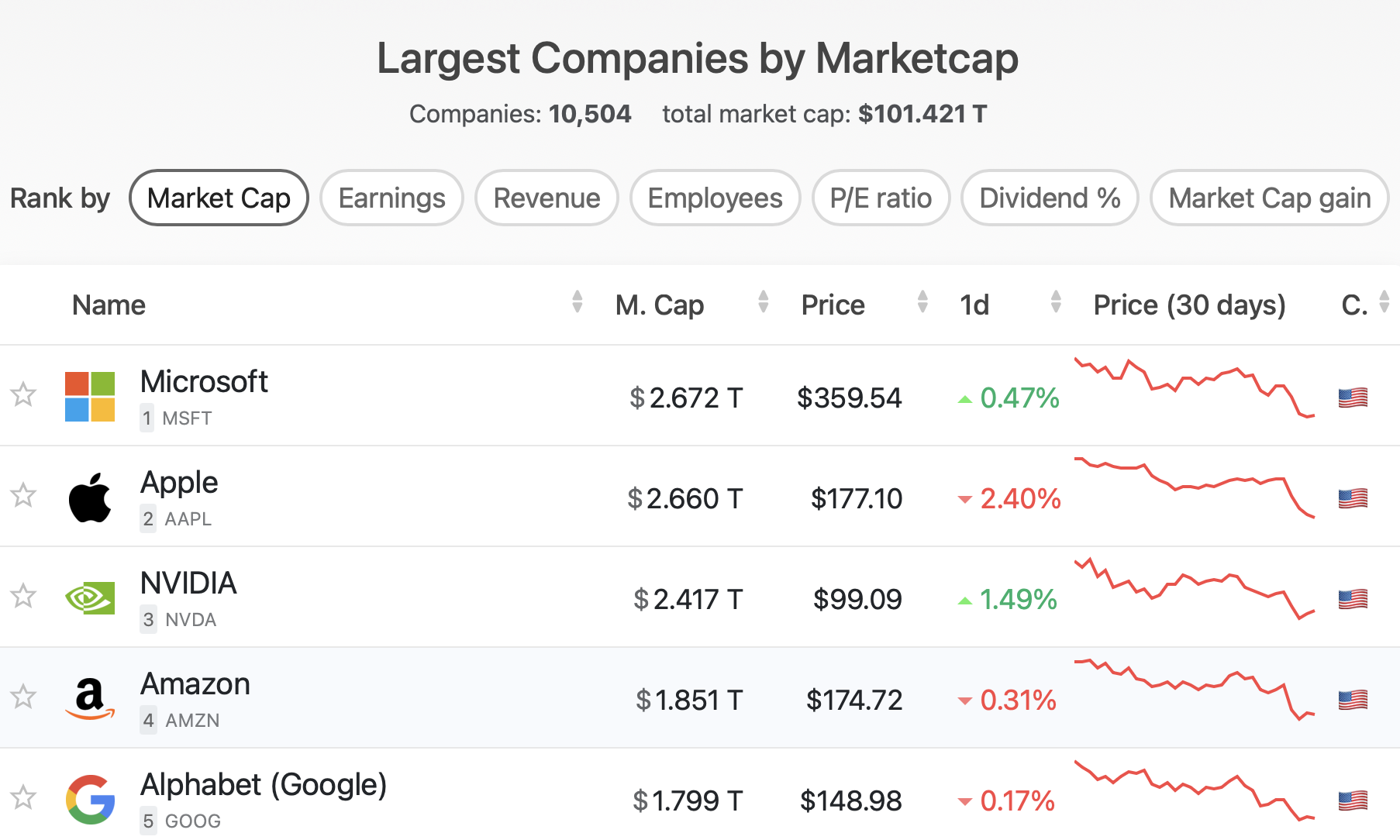Click the Price (30 days) column header
1400x840 pixels.
1189,305
